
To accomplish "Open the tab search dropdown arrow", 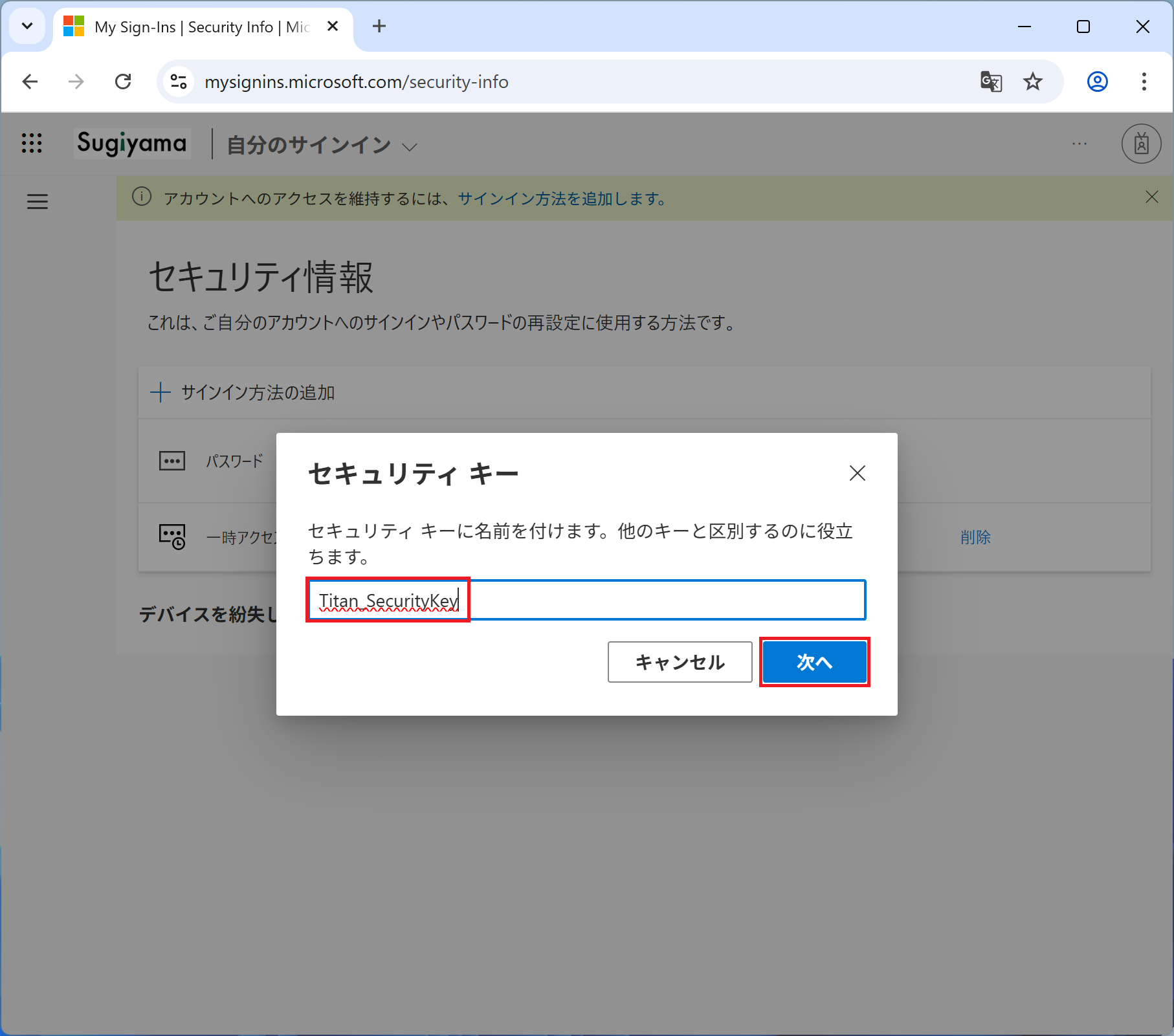I will (27, 27).
